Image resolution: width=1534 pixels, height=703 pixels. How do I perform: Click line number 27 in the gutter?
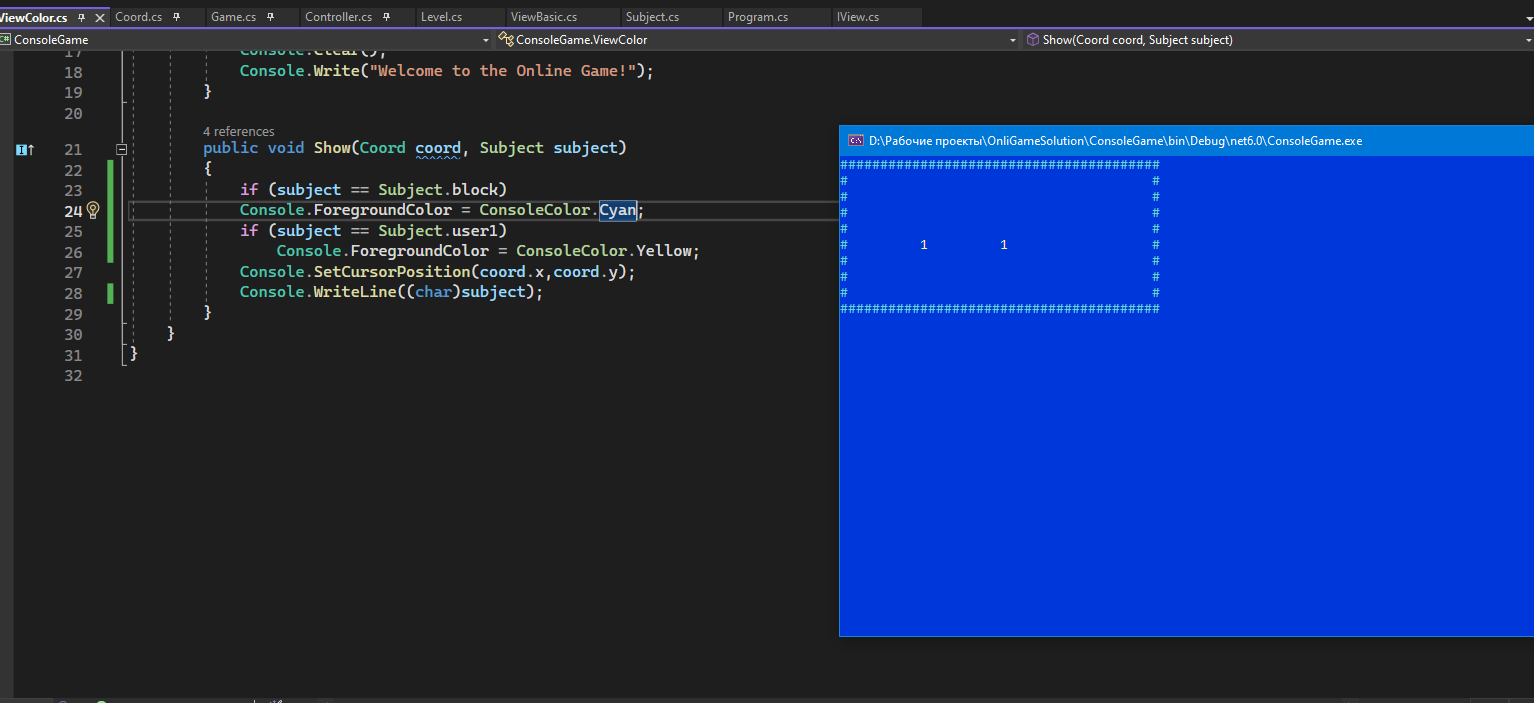(x=73, y=272)
